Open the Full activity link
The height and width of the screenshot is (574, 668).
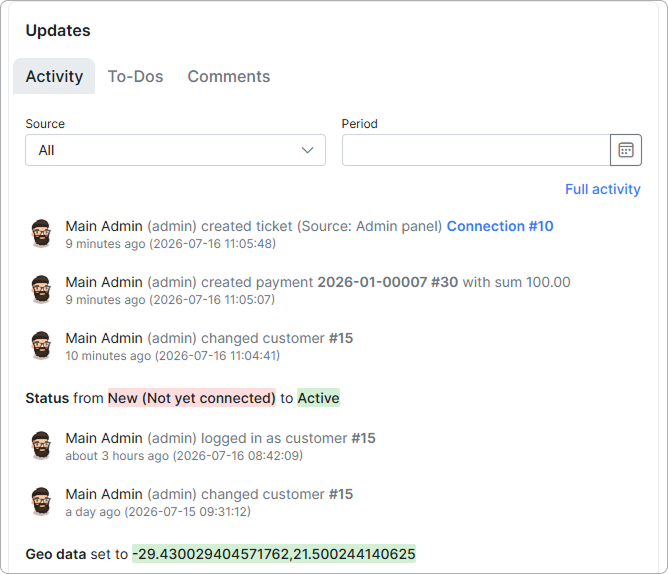pos(603,189)
